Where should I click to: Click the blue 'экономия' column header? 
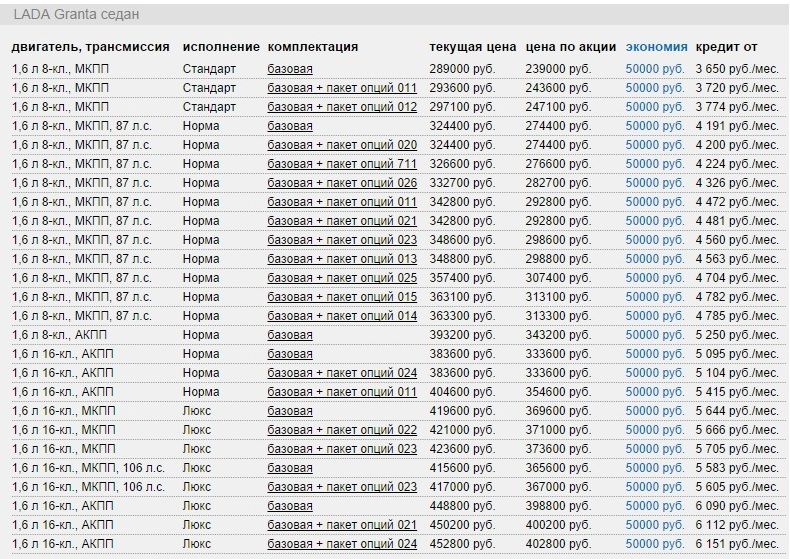(x=656, y=47)
